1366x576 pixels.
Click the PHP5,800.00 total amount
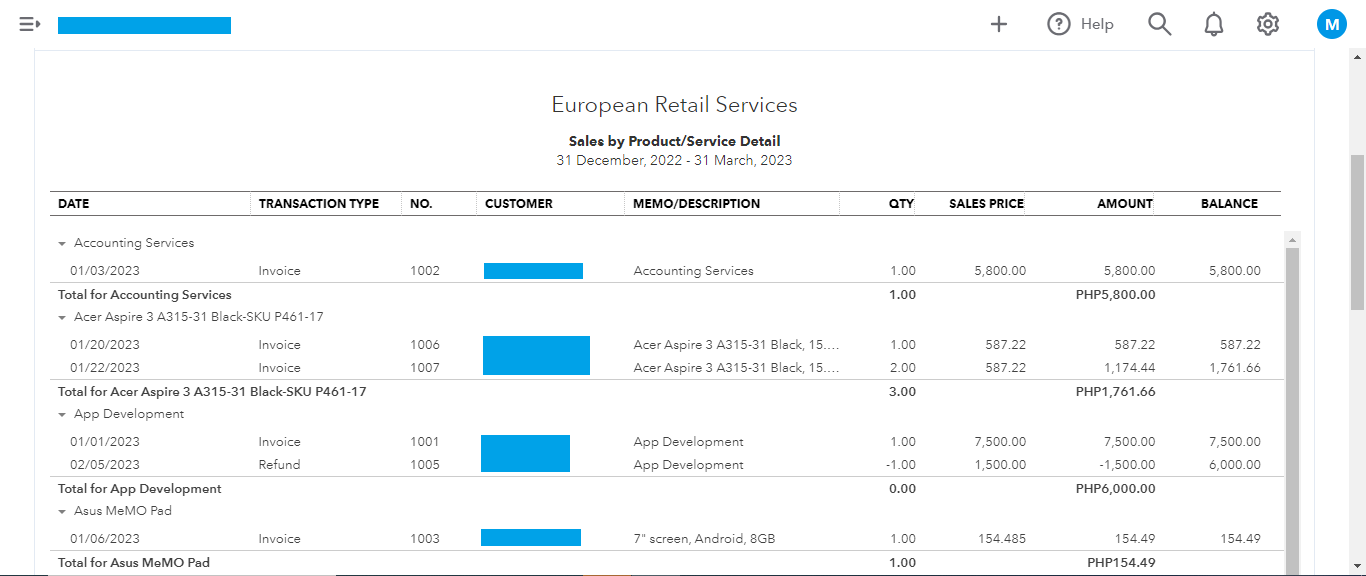(1115, 295)
